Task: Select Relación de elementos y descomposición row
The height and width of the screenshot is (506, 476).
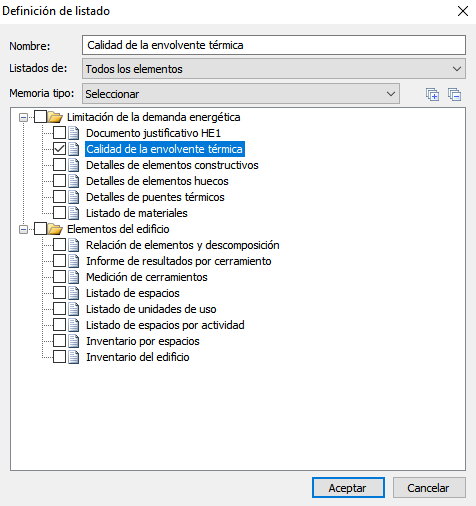Action: click(x=183, y=245)
